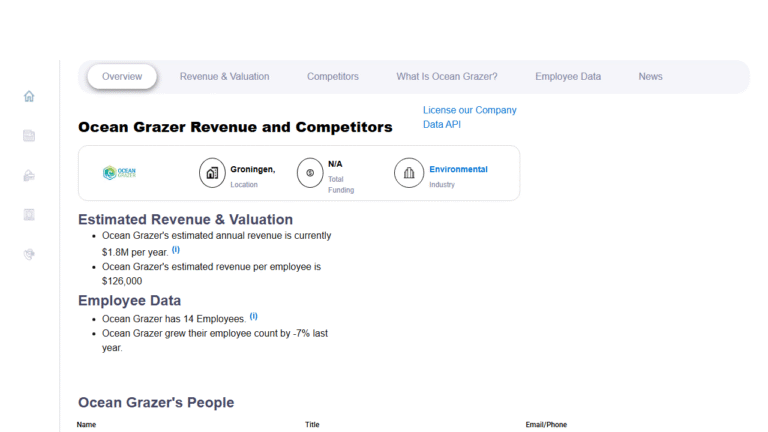The image size is (768, 432).
Task: Click the Home icon in the left sidebar
Action: click(29, 96)
